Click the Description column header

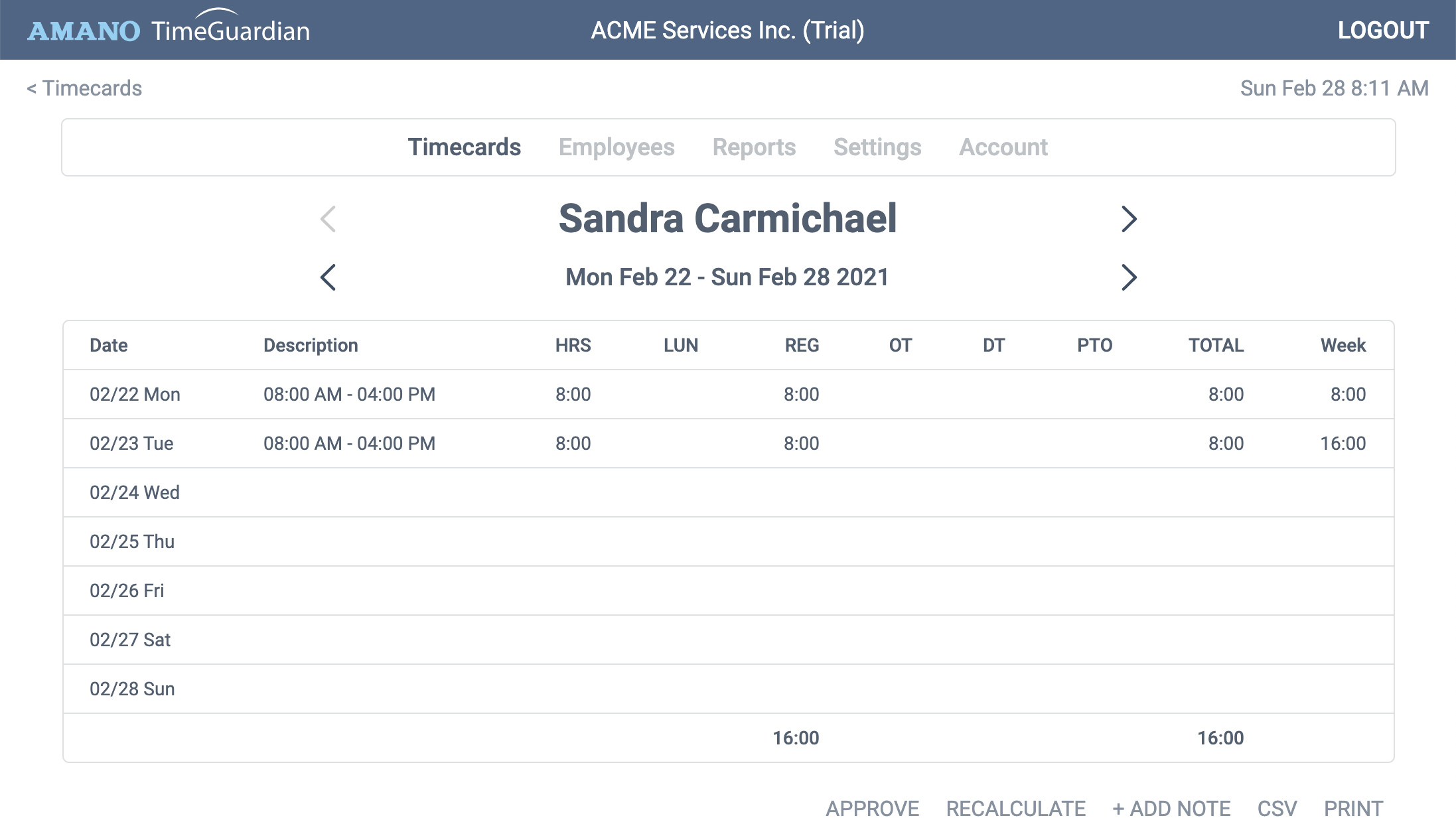click(x=311, y=345)
